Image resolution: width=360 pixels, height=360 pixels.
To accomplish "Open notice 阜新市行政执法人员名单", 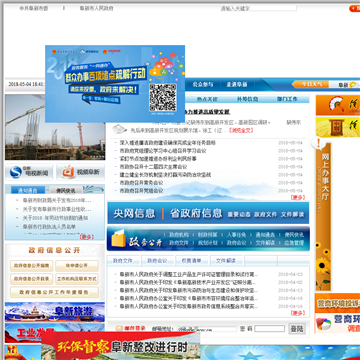I will point(49,227).
